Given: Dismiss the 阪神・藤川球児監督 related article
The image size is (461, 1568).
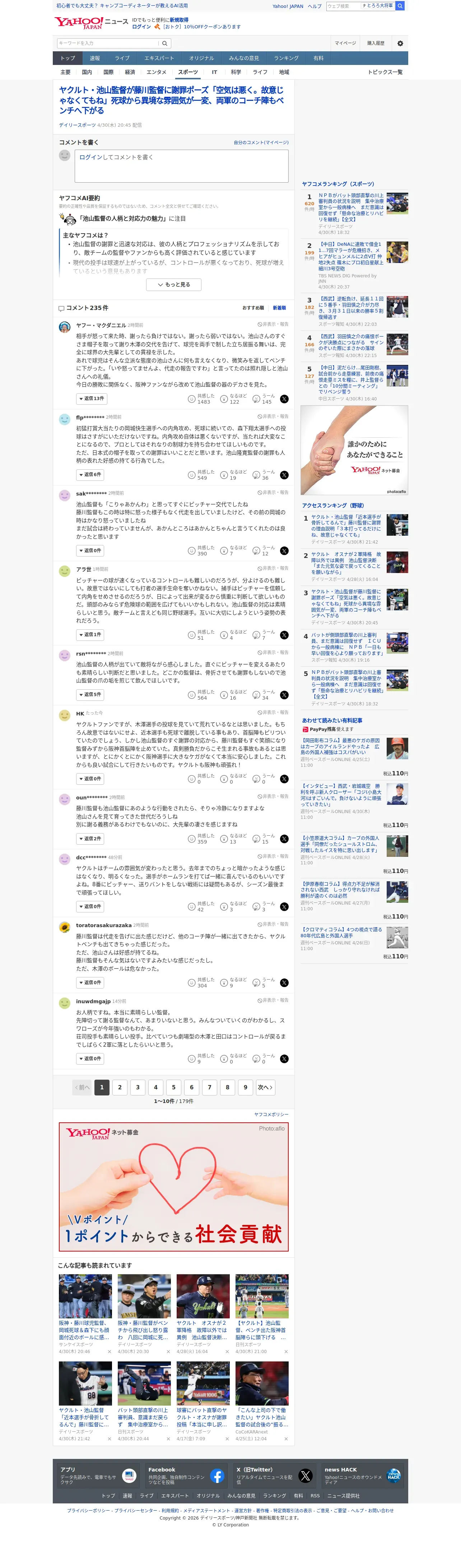Looking at the screenshot, I should [110, 1352].
